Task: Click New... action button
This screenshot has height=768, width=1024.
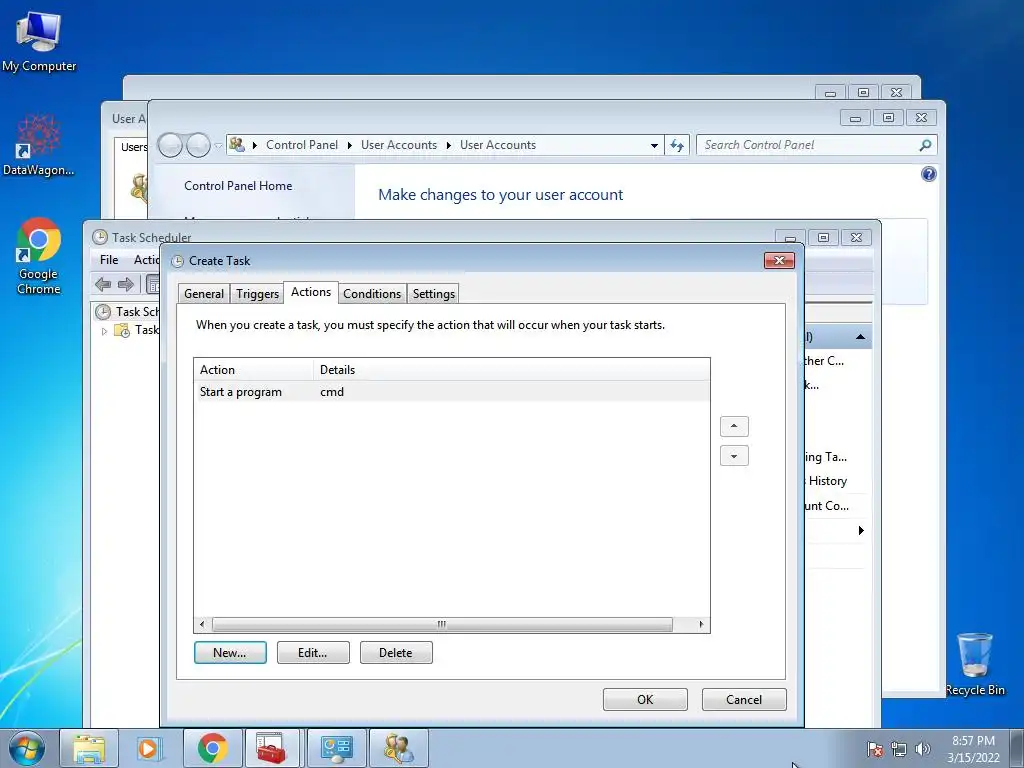Action: (x=230, y=652)
